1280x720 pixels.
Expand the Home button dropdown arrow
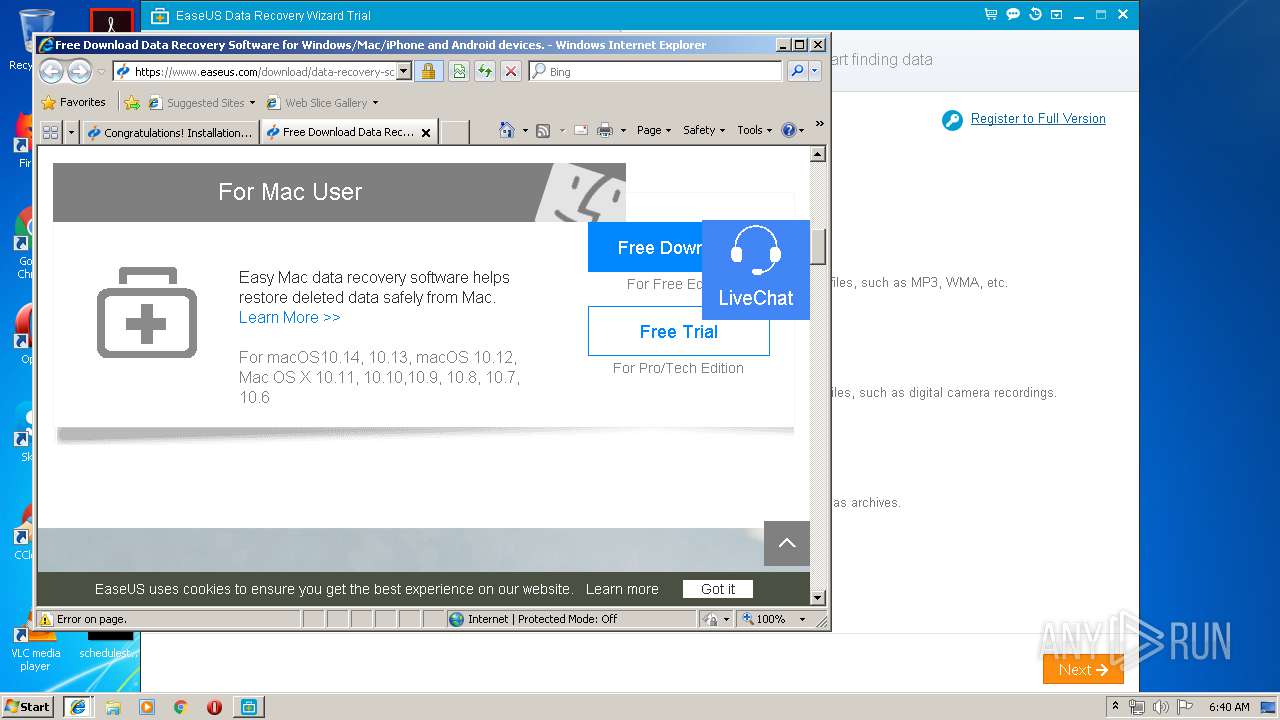coord(525,131)
